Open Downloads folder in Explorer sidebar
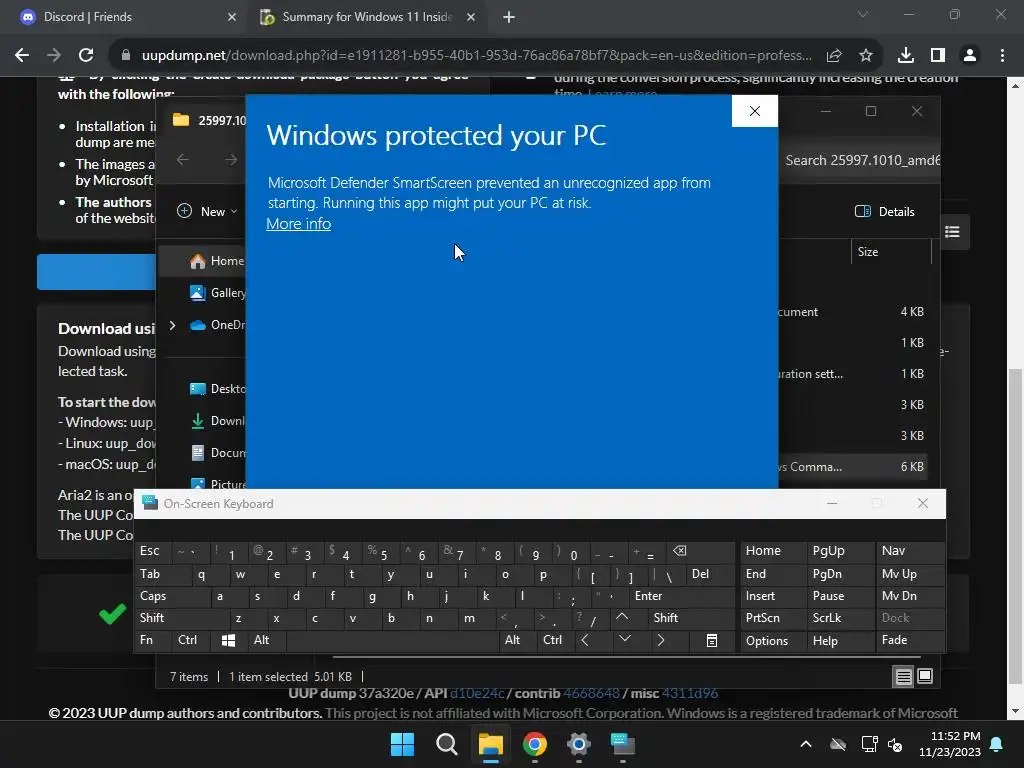The width and height of the screenshot is (1024, 768). coord(218,421)
